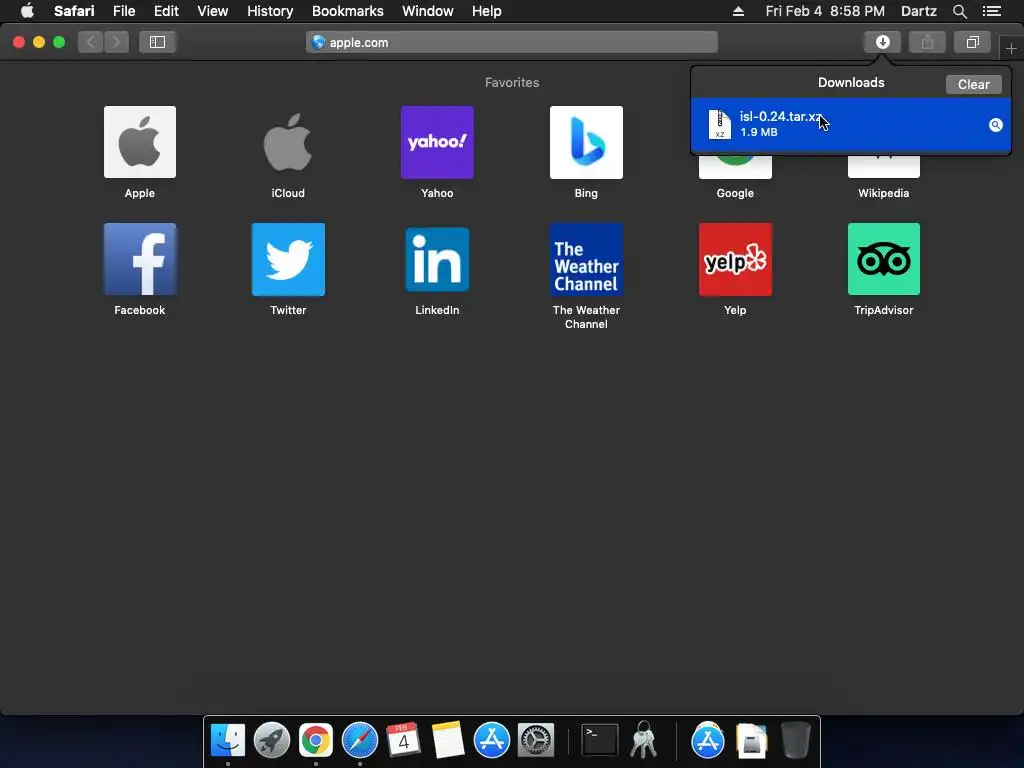This screenshot has height=768, width=1024.
Task: Open the View menu
Action: (x=212, y=11)
